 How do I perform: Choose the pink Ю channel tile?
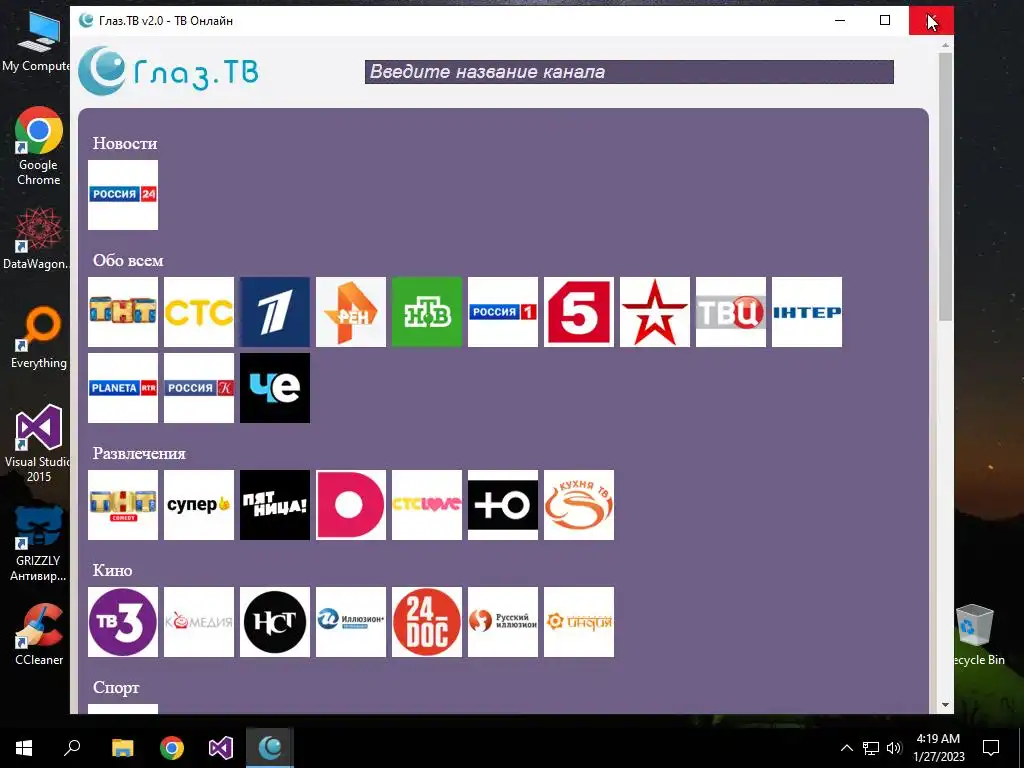pyautogui.click(x=351, y=505)
